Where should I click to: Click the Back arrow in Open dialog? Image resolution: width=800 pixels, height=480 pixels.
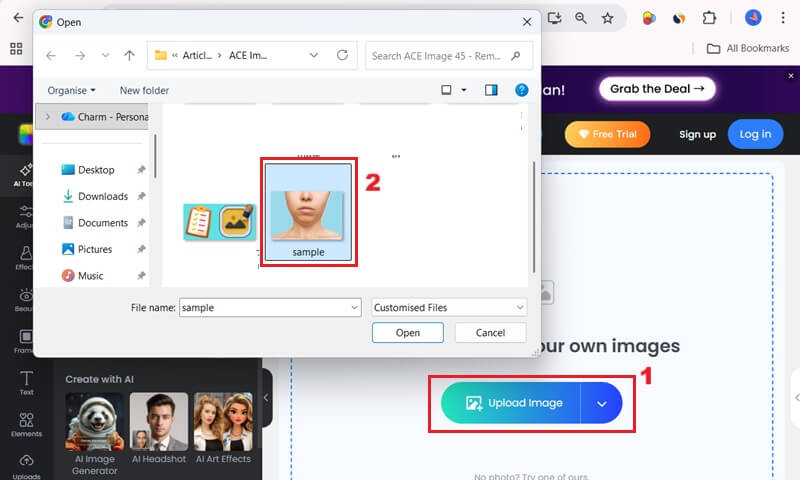[x=51, y=56]
